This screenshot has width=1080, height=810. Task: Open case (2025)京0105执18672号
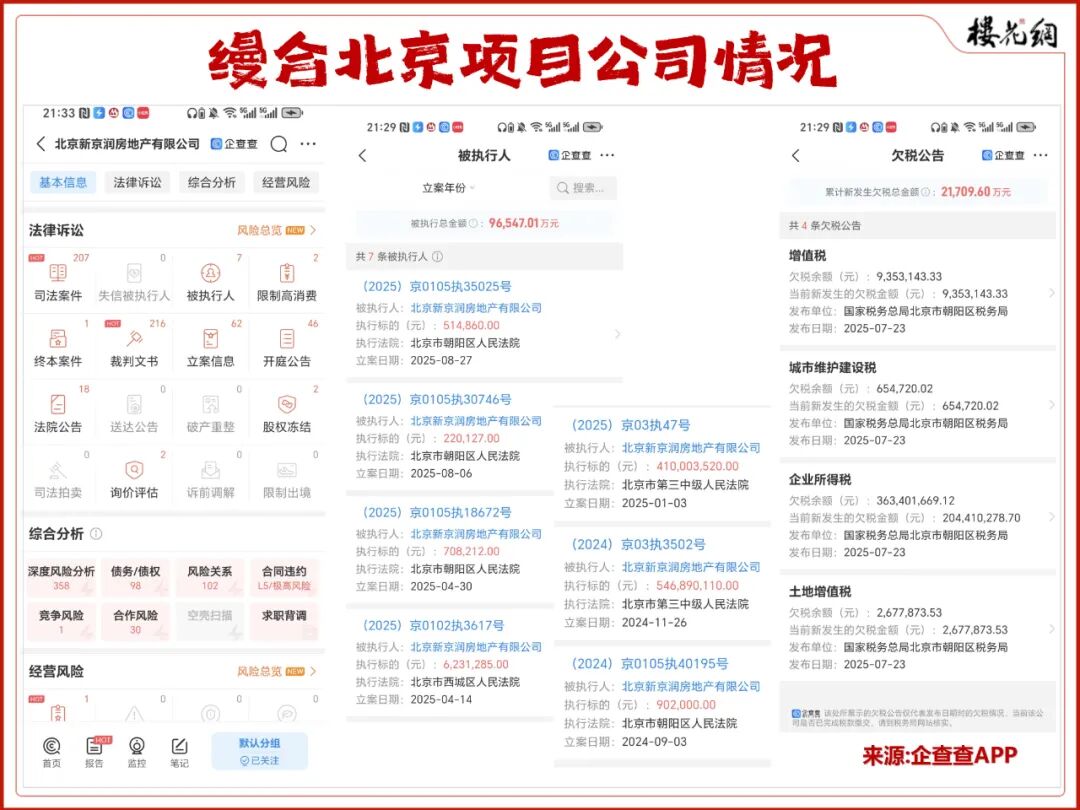click(x=437, y=512)
